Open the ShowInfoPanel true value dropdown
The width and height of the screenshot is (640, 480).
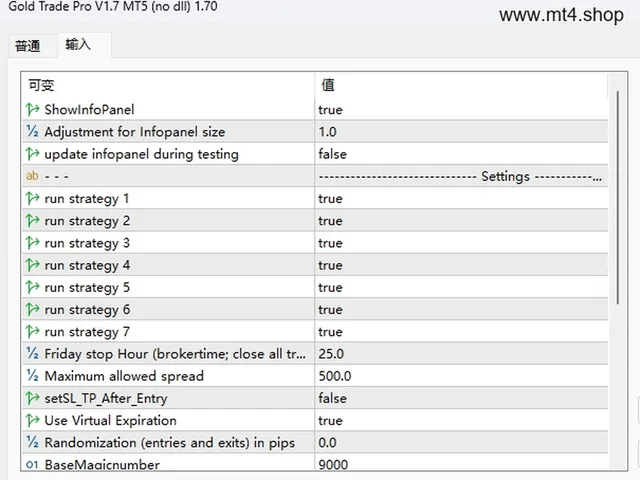[461, 109]
